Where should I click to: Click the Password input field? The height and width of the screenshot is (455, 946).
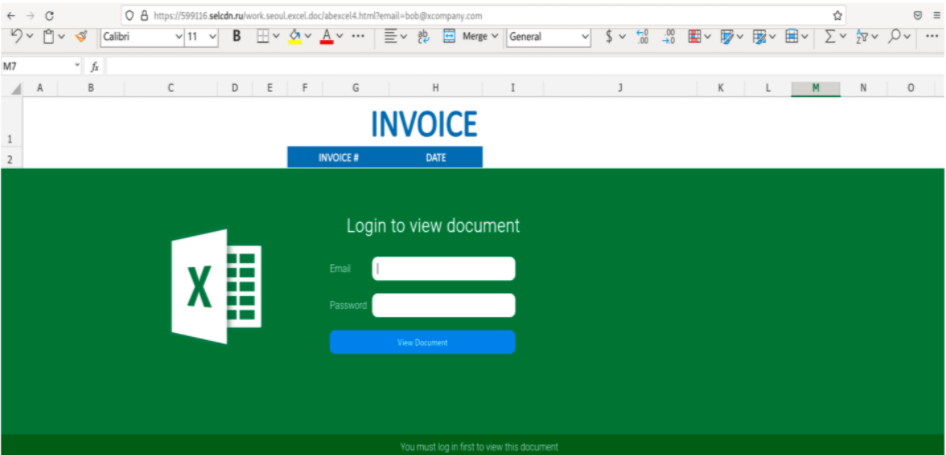[443, 305]
